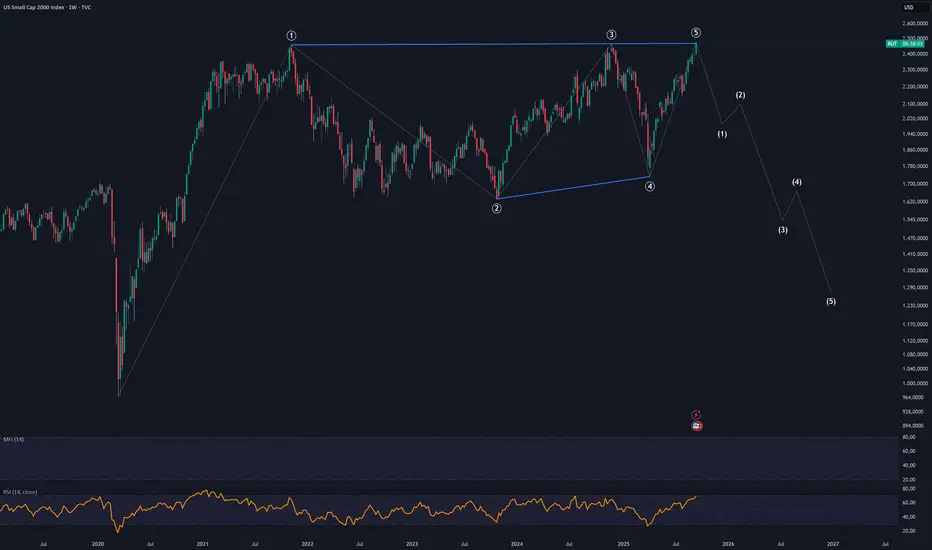Click the 1.470,0000 price scale value
932x550 pixels.
pyautogui.click(x=915, y=238)
